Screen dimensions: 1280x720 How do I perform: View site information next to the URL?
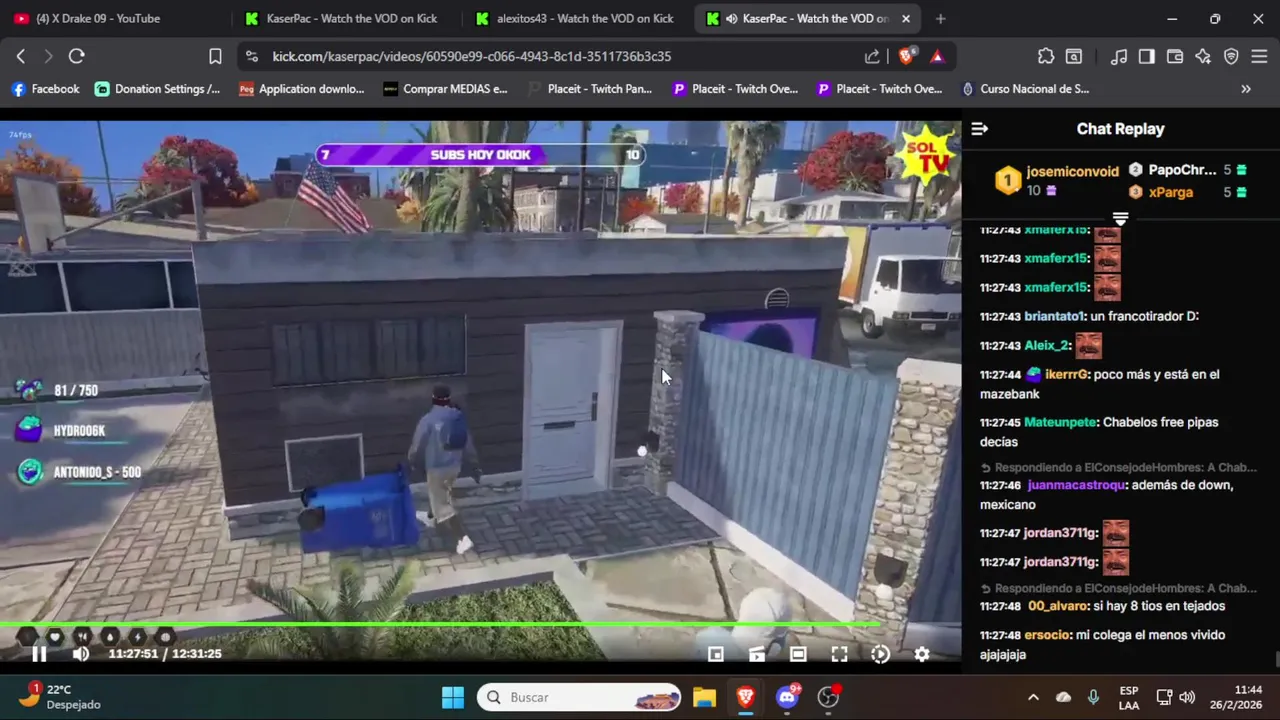click(x=251, y=57)
